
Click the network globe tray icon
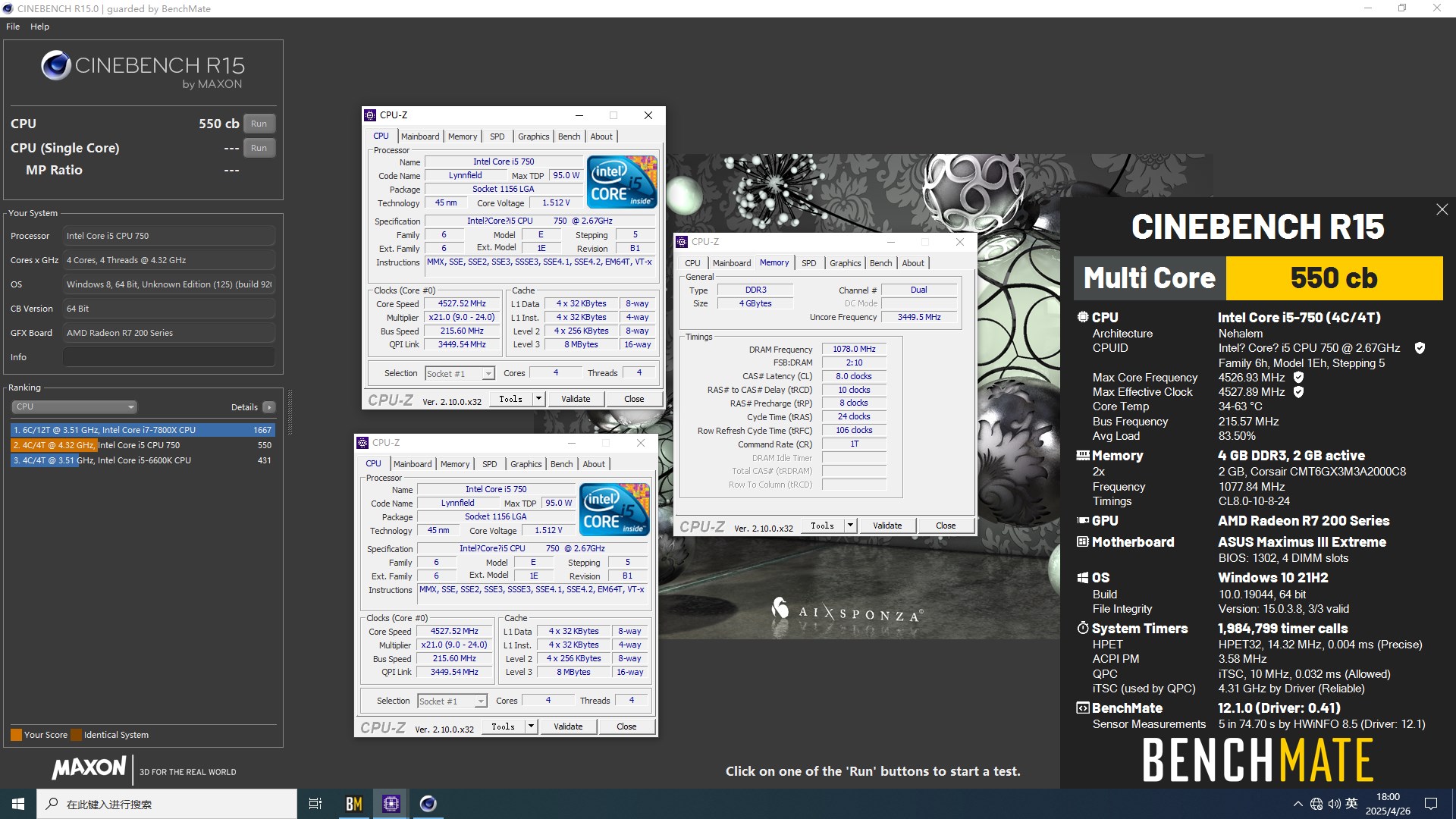point(1316,804)
